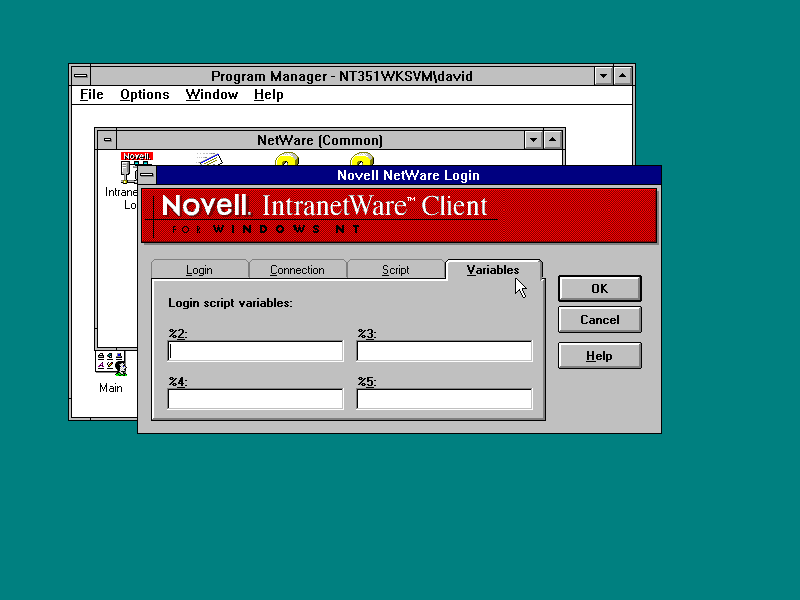Focus the %4 variable input field
The width and height of the screenshot is (800, 600).
click(256, 399)
